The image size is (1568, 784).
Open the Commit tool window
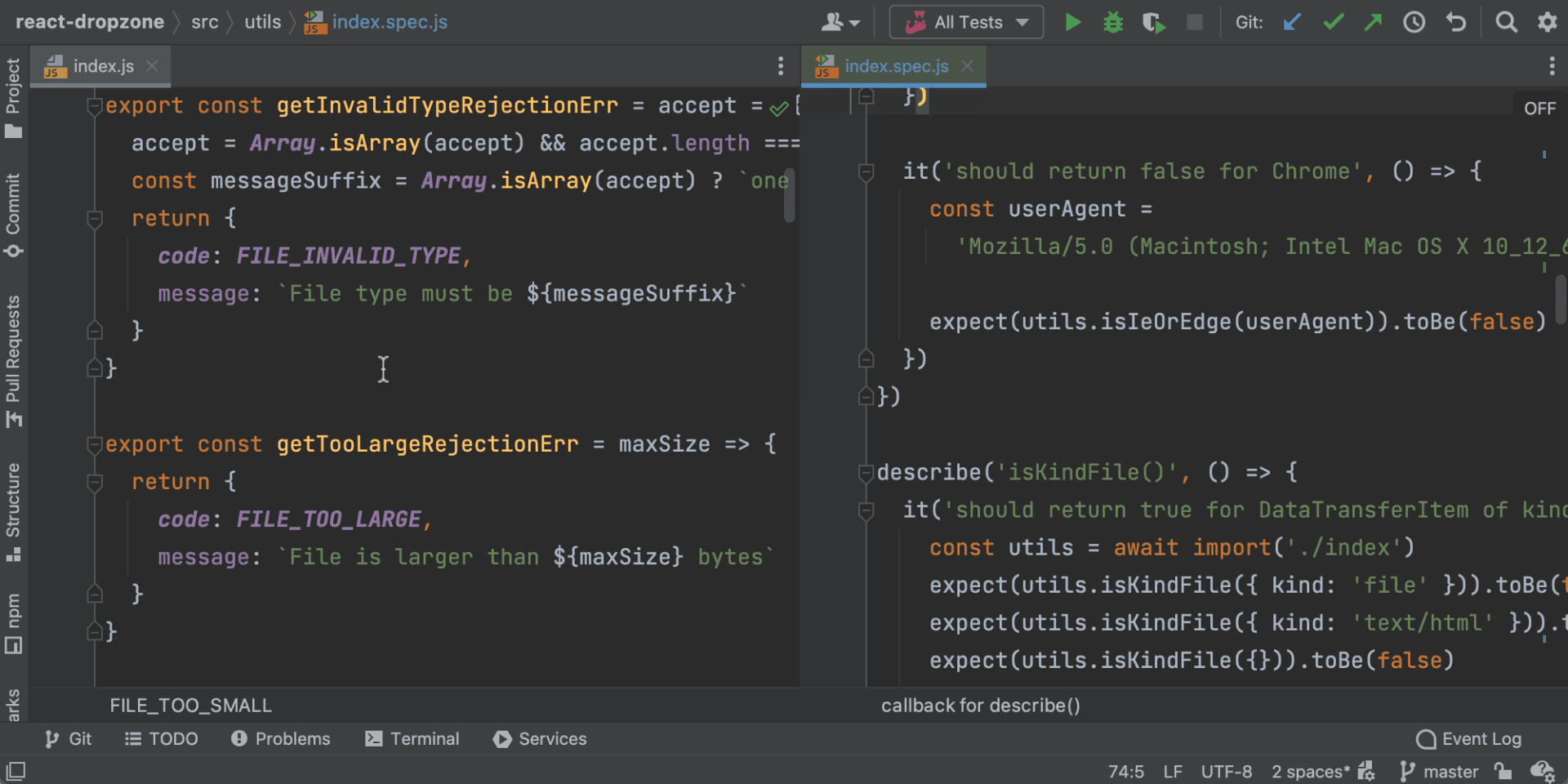tap(13, 216)
